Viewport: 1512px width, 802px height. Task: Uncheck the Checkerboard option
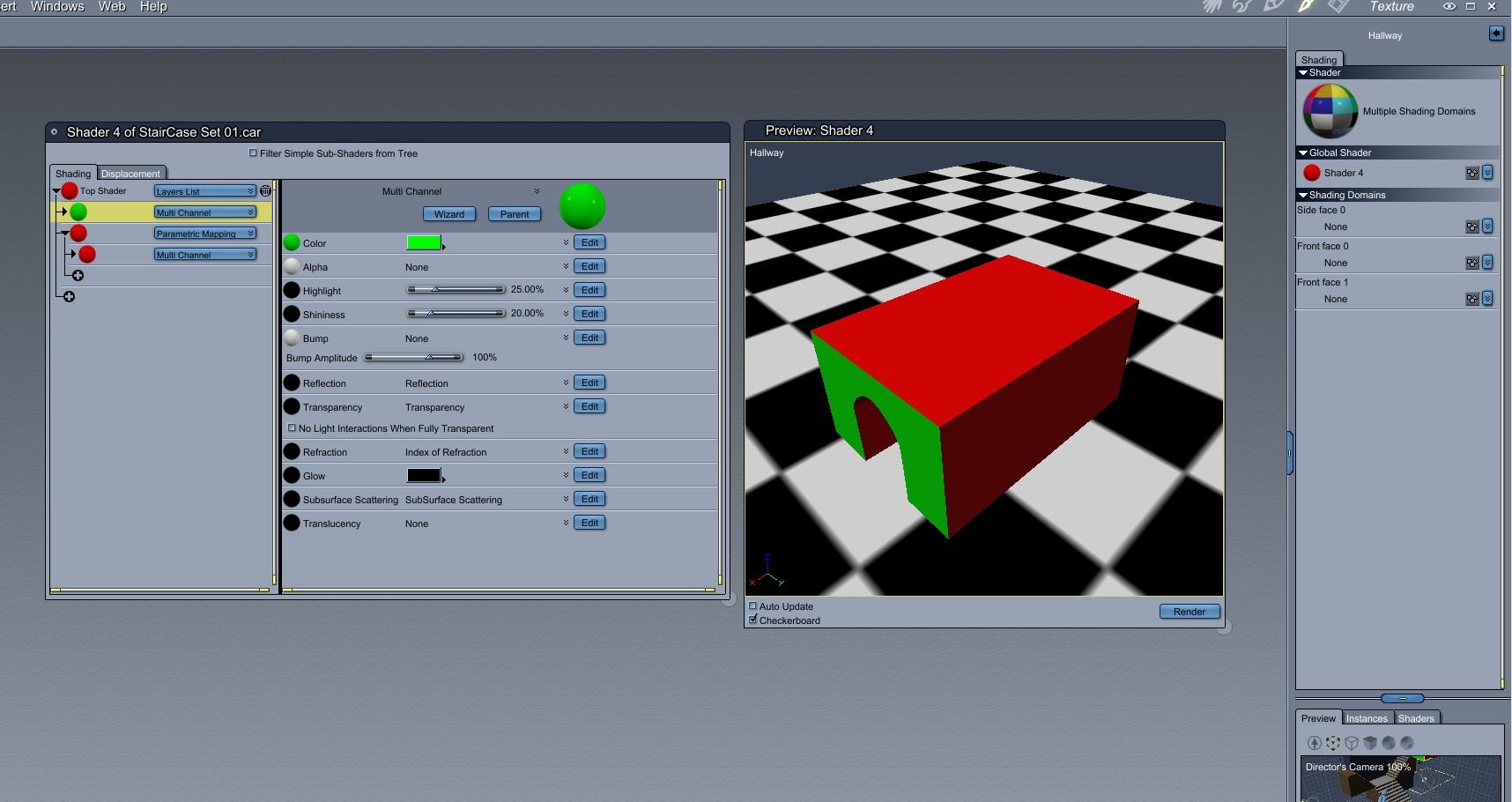(x=752, y=620)
